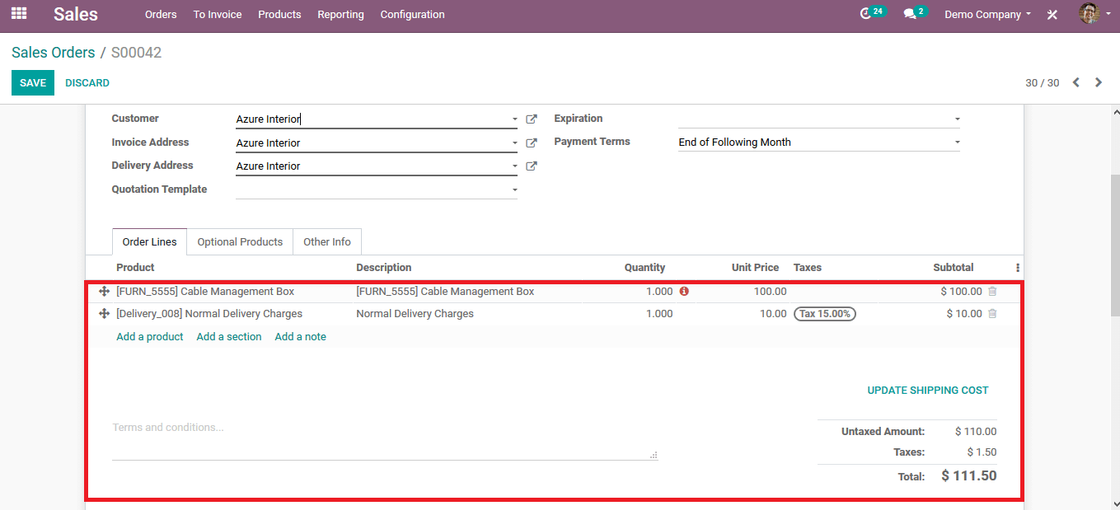Delete the Normal Delivery Charges line
This screenshot has height=510, width=1120.
992,314
